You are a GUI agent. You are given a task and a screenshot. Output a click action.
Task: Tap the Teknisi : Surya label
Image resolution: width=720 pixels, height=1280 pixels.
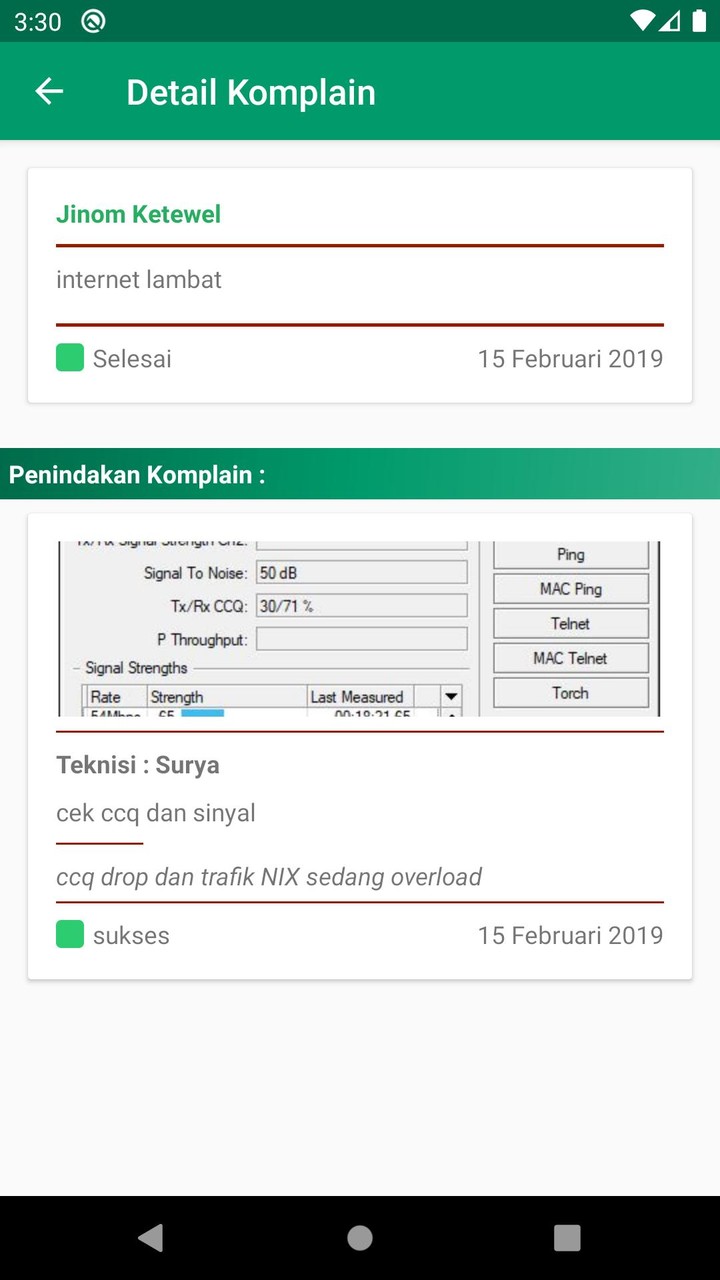(138, 765)
